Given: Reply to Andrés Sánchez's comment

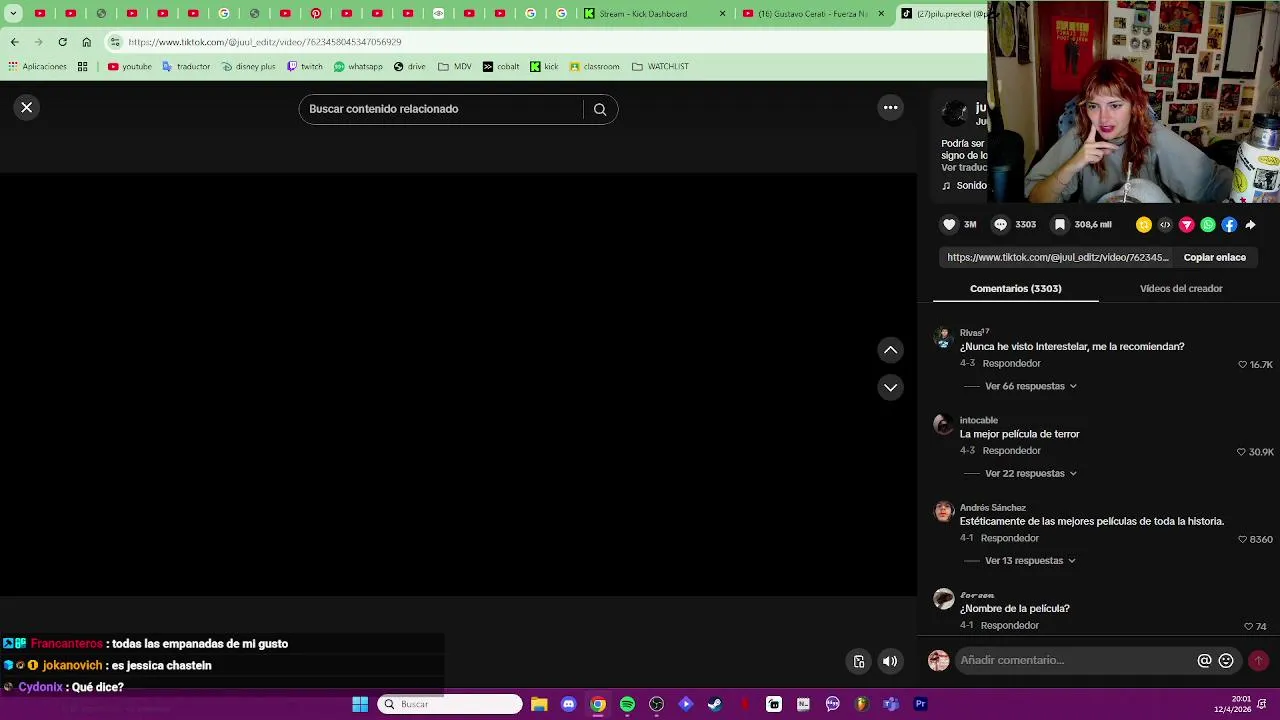Looking at the screenshot, I should (x=1009, y=538).
